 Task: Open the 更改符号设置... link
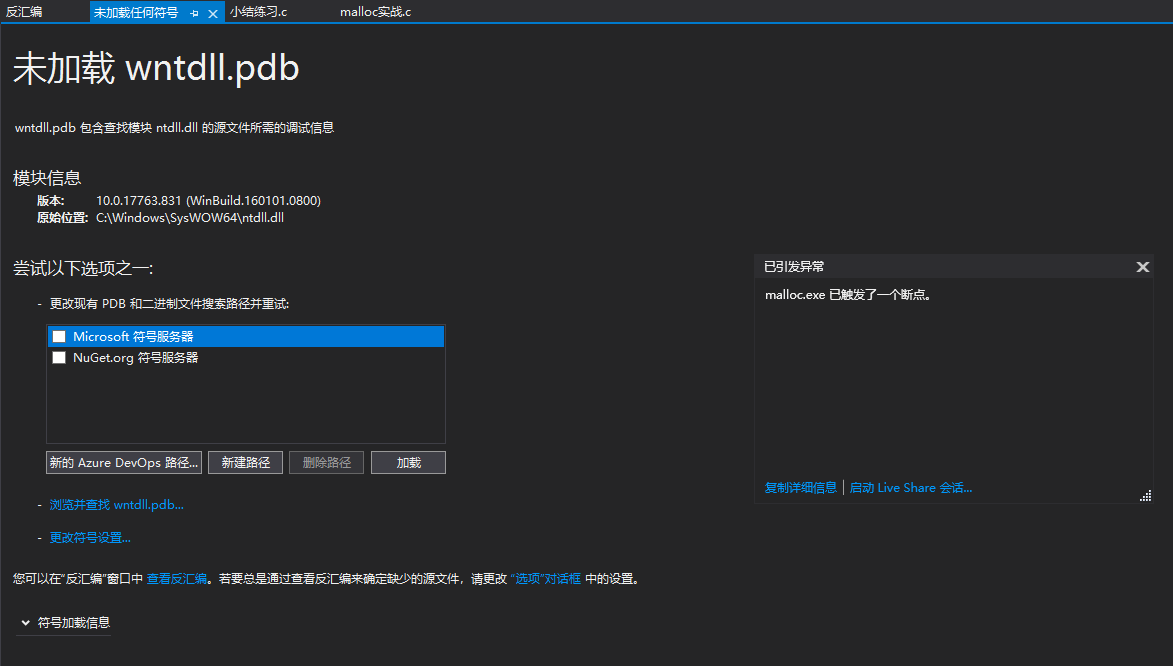pyautogui.click(x=90, y=538)
